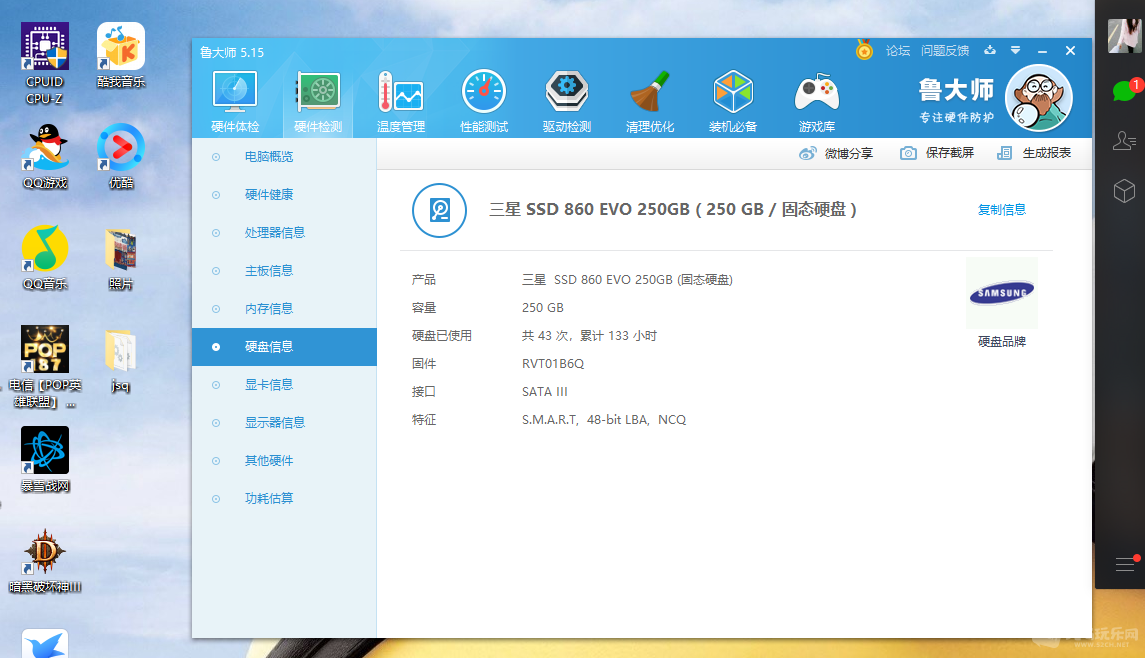Click the hard disk icon beside drive title
Image resolution: width=1145 pixels, height=658 pixels.
pyautogui.click(x=439, y=210)
